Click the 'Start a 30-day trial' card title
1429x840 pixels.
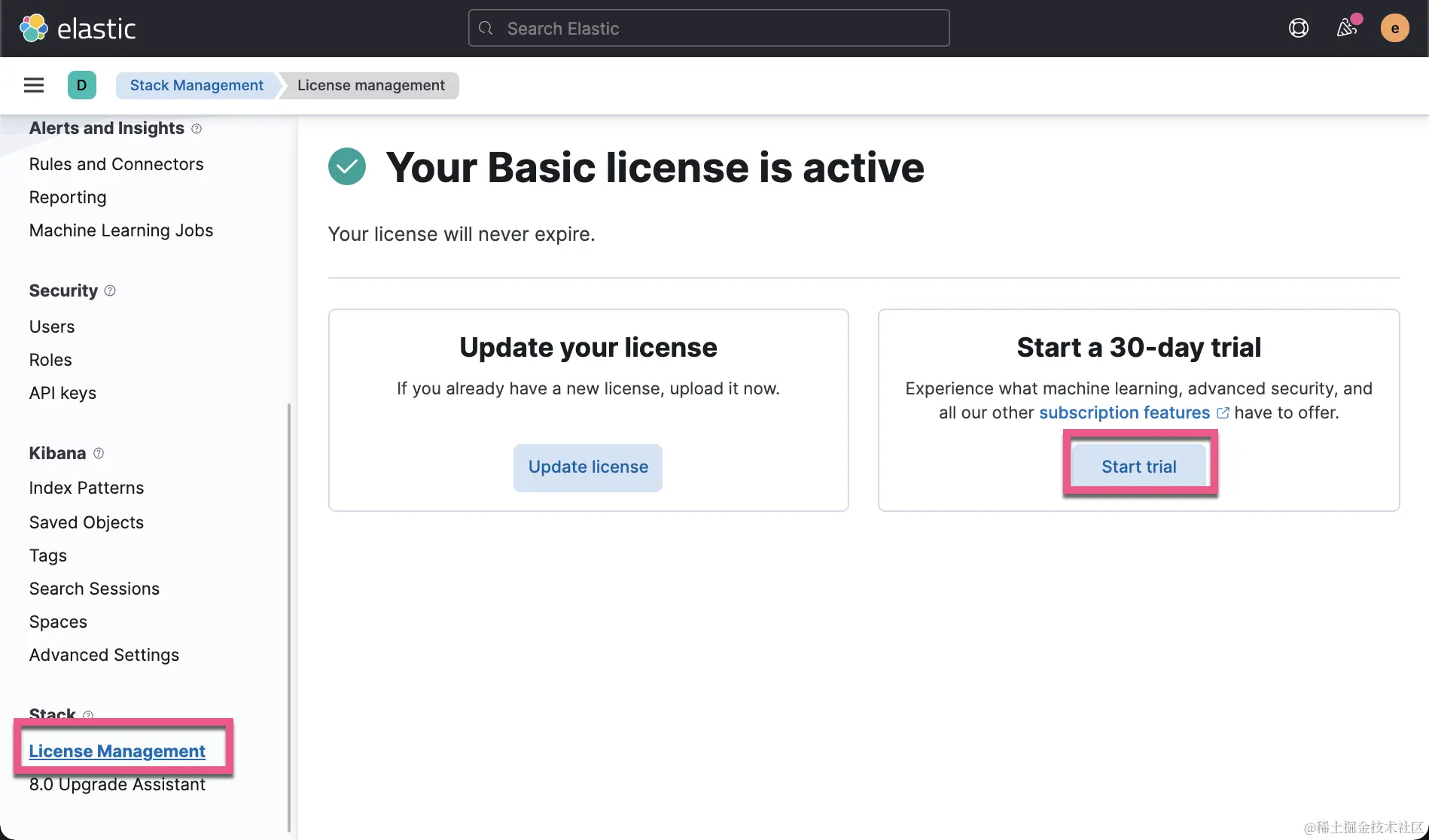click(1138, 347)
